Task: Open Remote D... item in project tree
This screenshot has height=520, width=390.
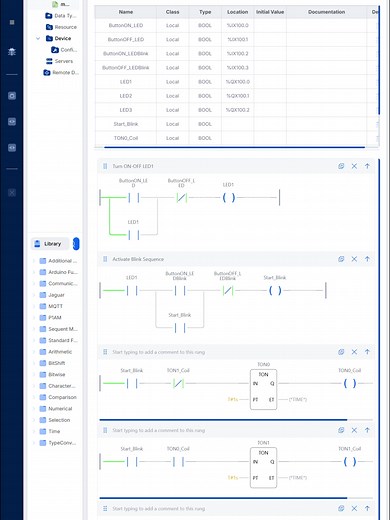Action: click(61, 72)
